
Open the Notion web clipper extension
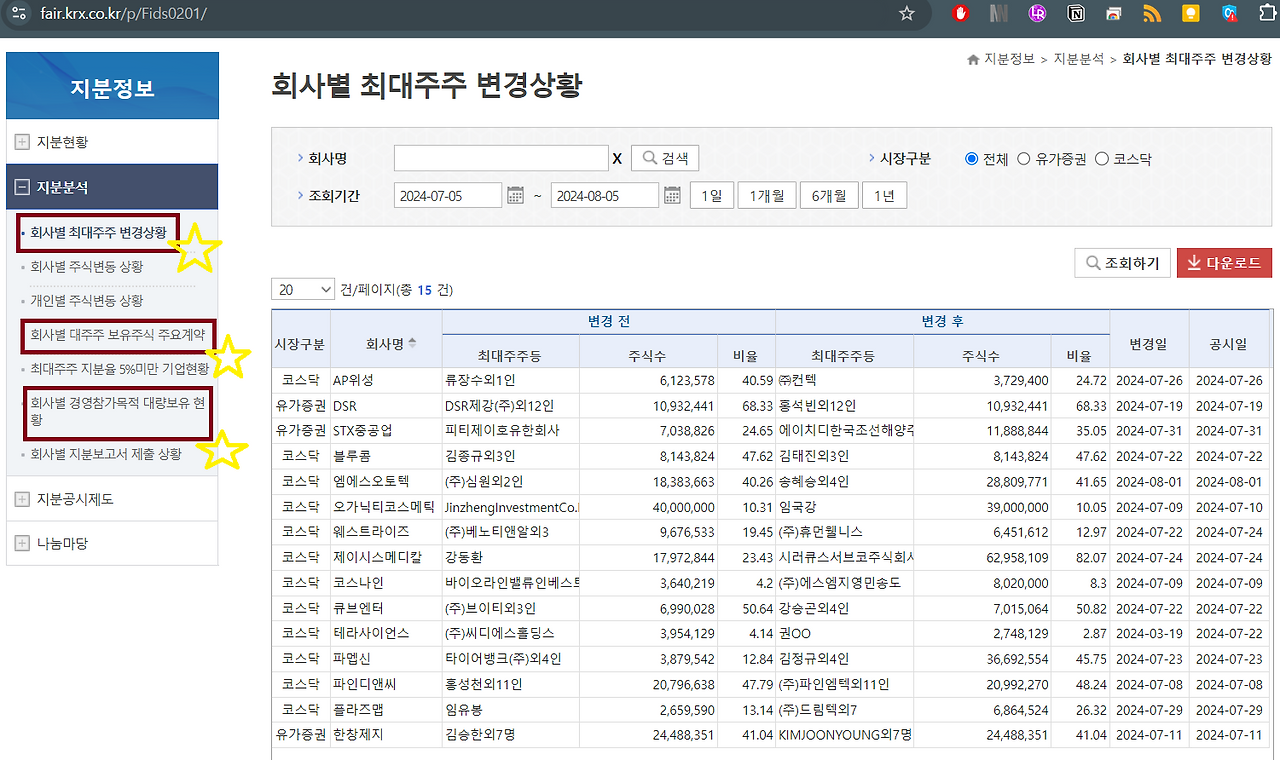(1076, 14)
